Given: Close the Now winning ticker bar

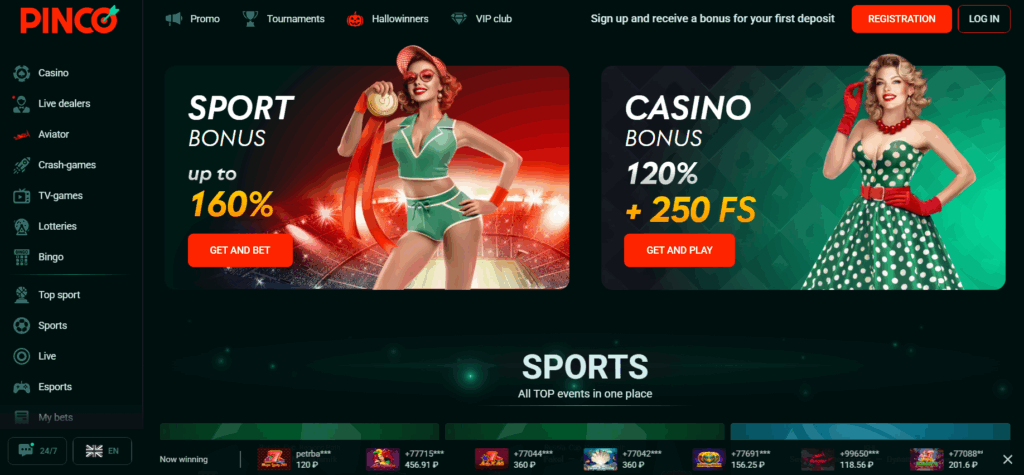Looking at the screenshot, I should [x=1007, y=459].
